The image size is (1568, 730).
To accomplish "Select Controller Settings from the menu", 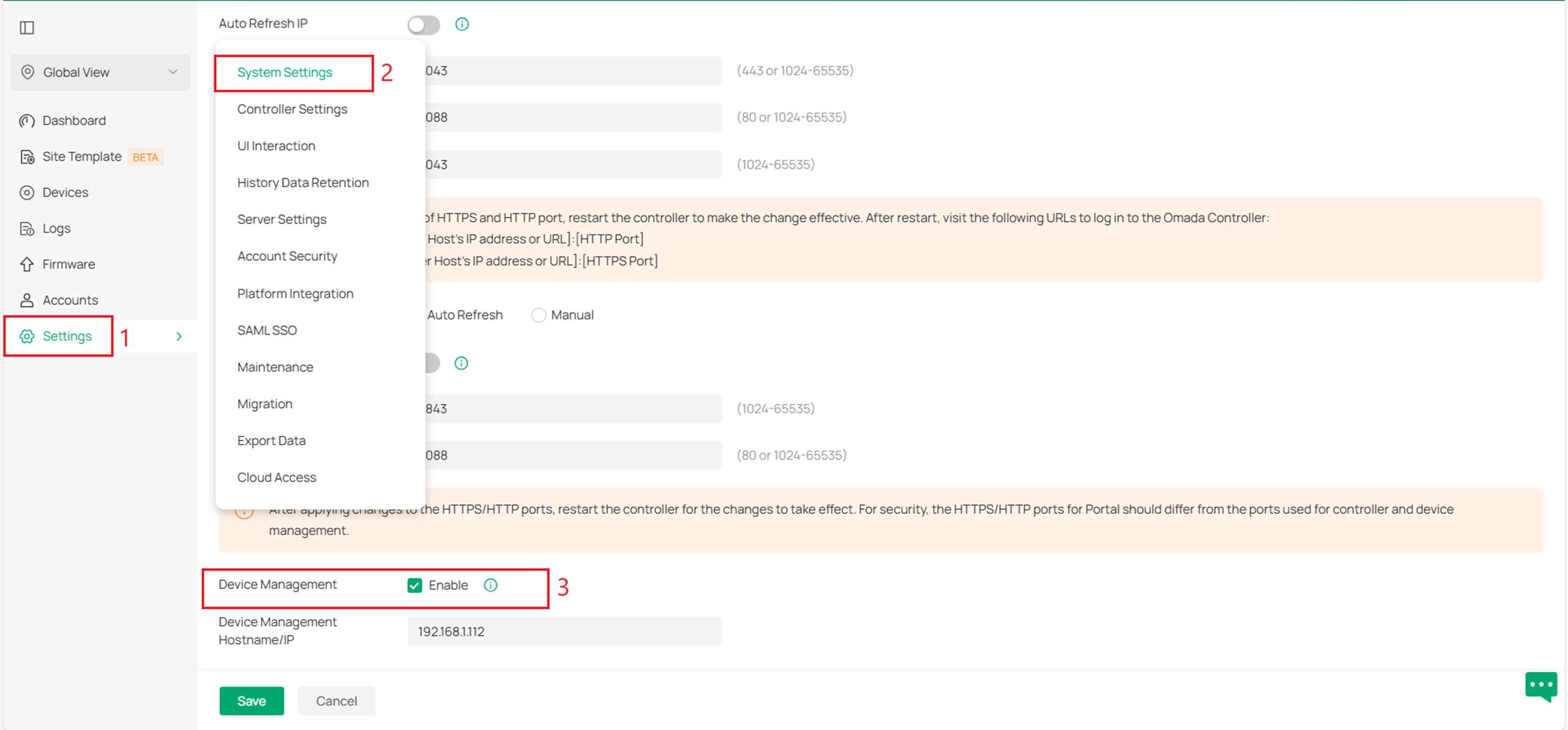I will (292, 109).
